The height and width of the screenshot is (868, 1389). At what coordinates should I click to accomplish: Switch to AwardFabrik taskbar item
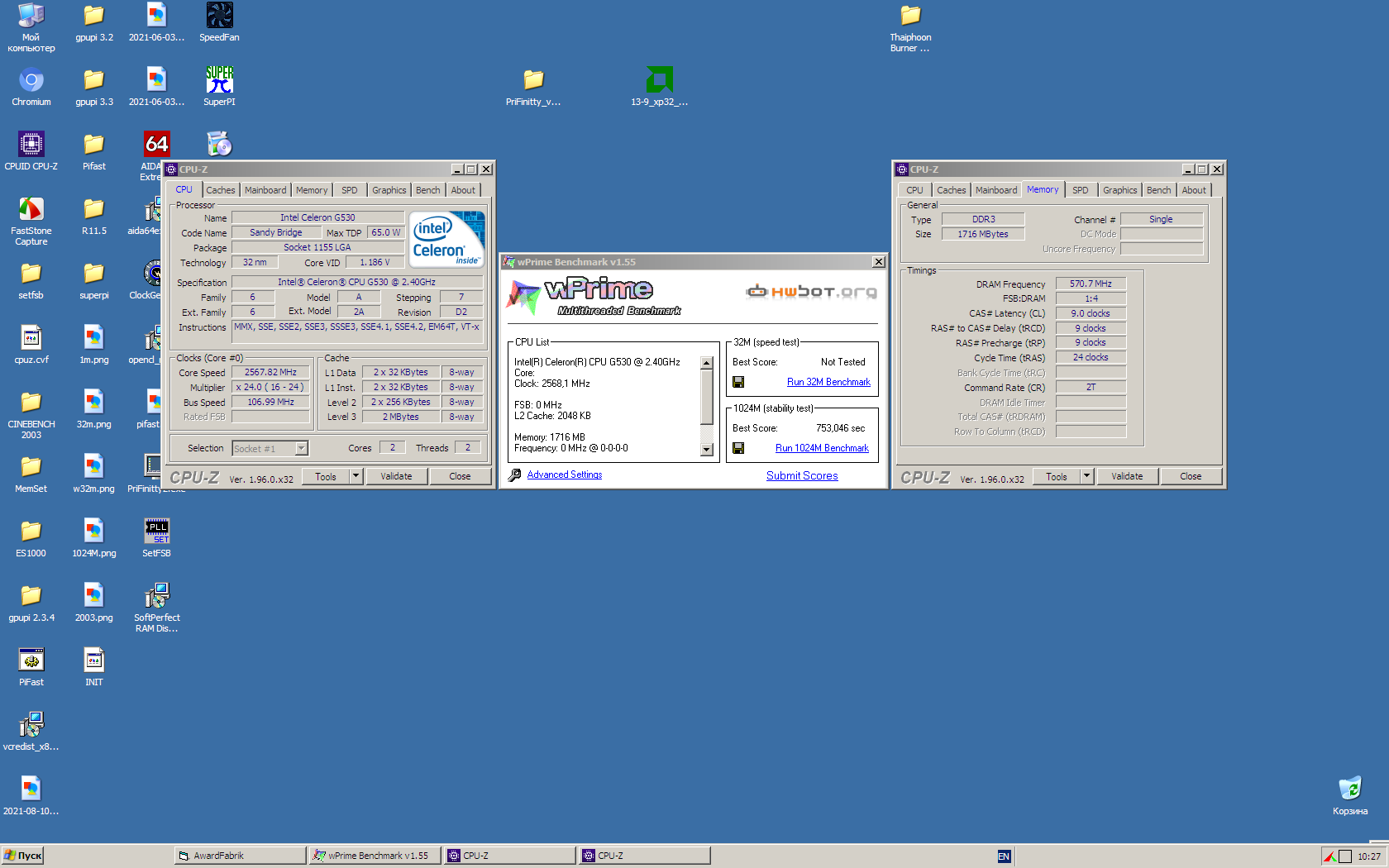[241, 856]
